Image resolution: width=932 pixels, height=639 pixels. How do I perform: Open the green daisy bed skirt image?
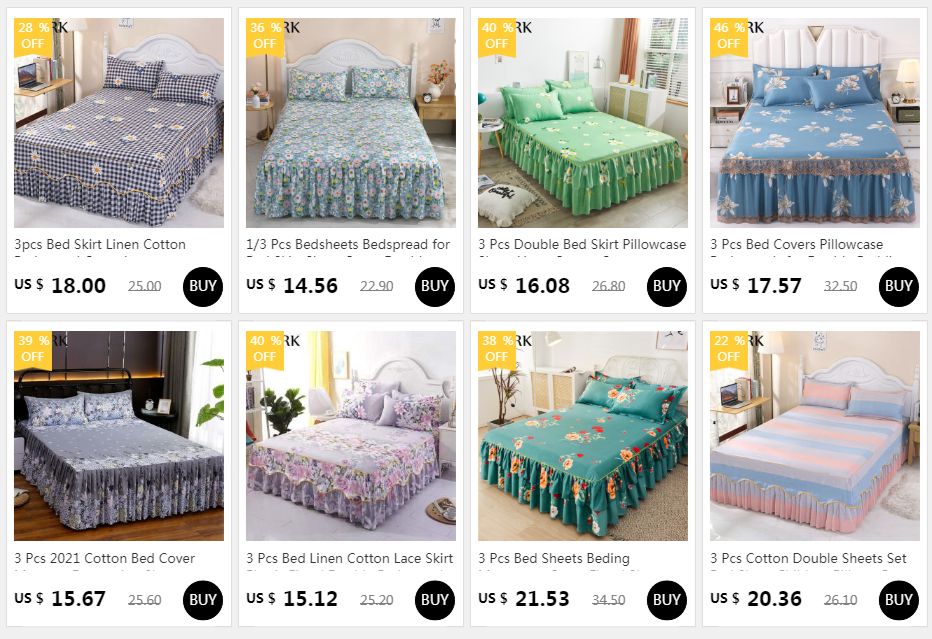click(x=582, y=122)
